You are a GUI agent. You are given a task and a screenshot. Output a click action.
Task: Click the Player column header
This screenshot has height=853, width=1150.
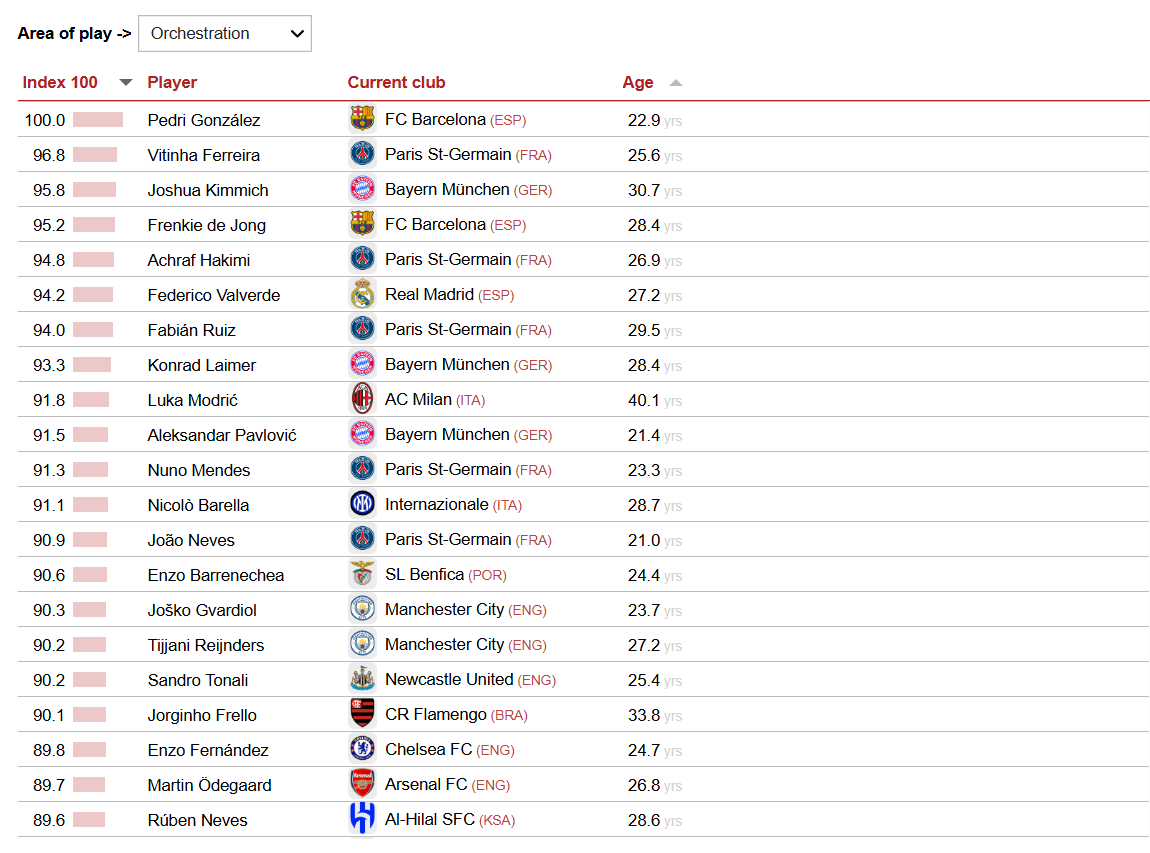[x=172, y=82]
